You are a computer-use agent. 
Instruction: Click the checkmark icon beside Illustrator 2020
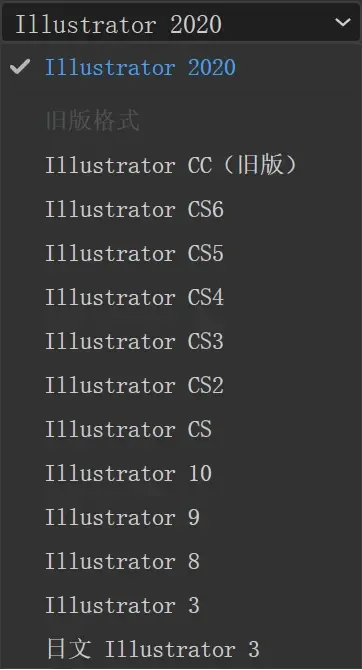pos(20,67)
